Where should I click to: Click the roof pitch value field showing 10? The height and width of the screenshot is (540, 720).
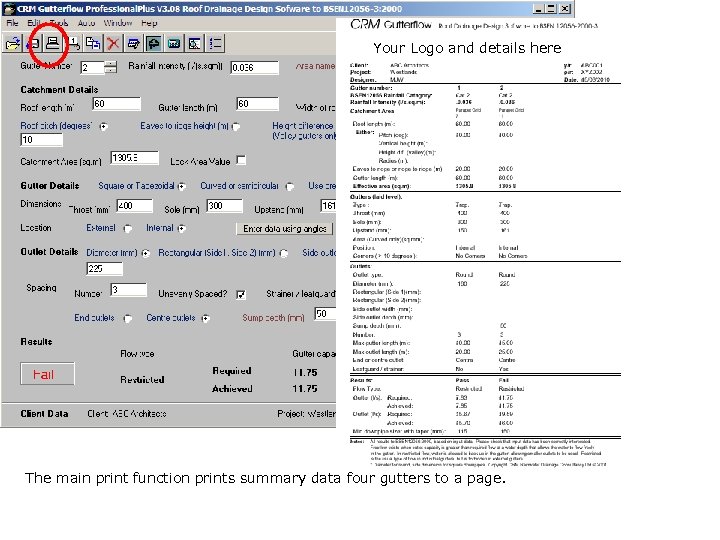pyautogui.click(x=41, y=140)
